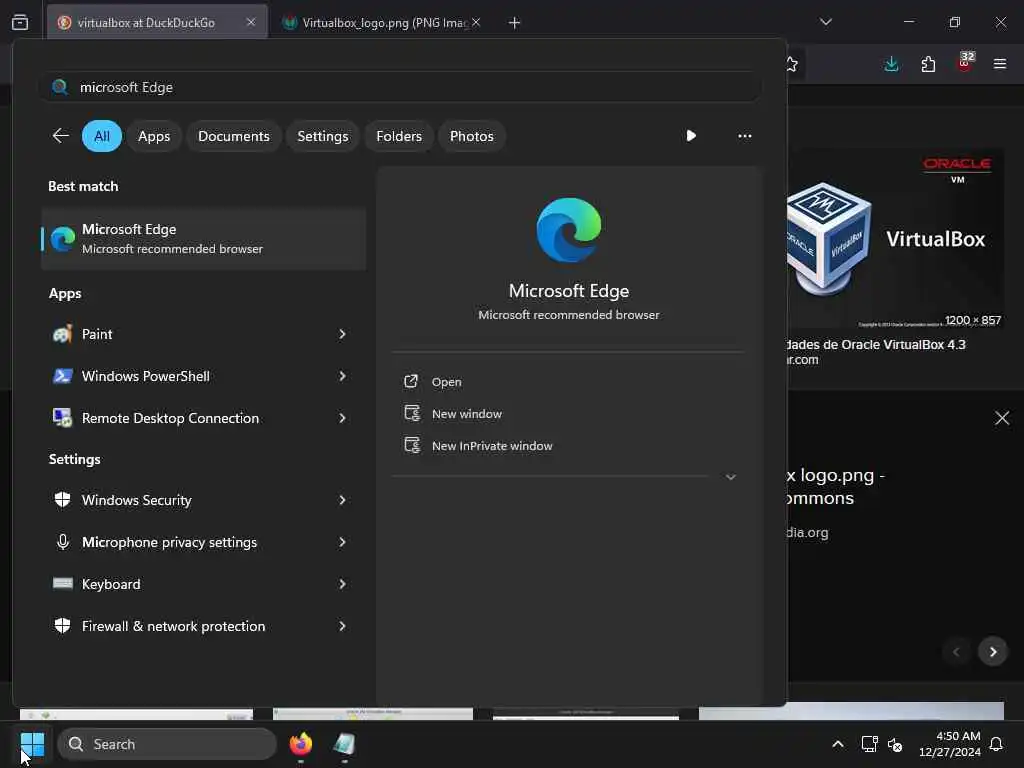Go to next image with right arrow
The height and width of the screenshot is (768, 1024).
click(993, 652)
